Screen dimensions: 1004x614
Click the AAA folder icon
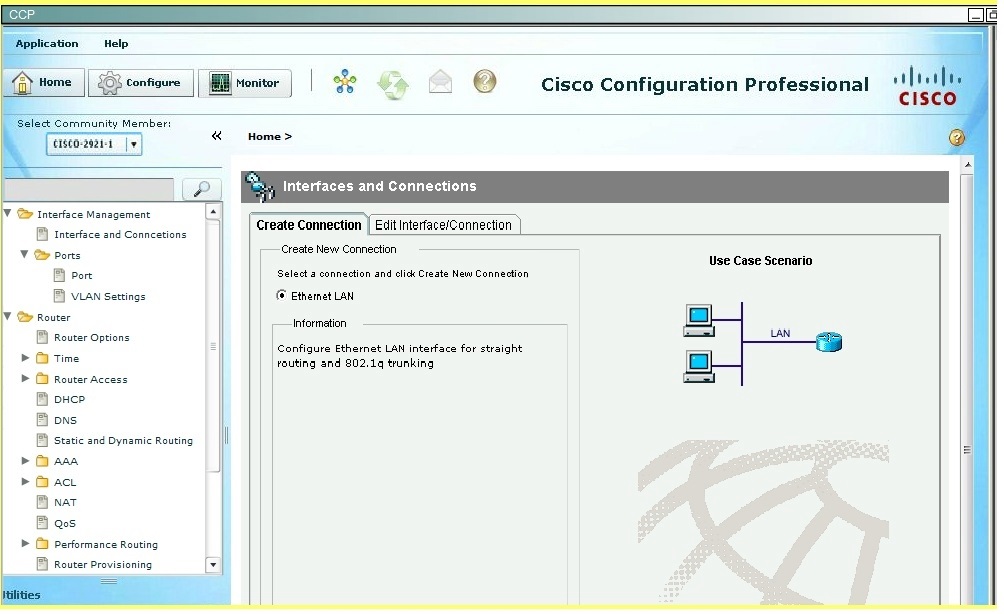(42, 461)
